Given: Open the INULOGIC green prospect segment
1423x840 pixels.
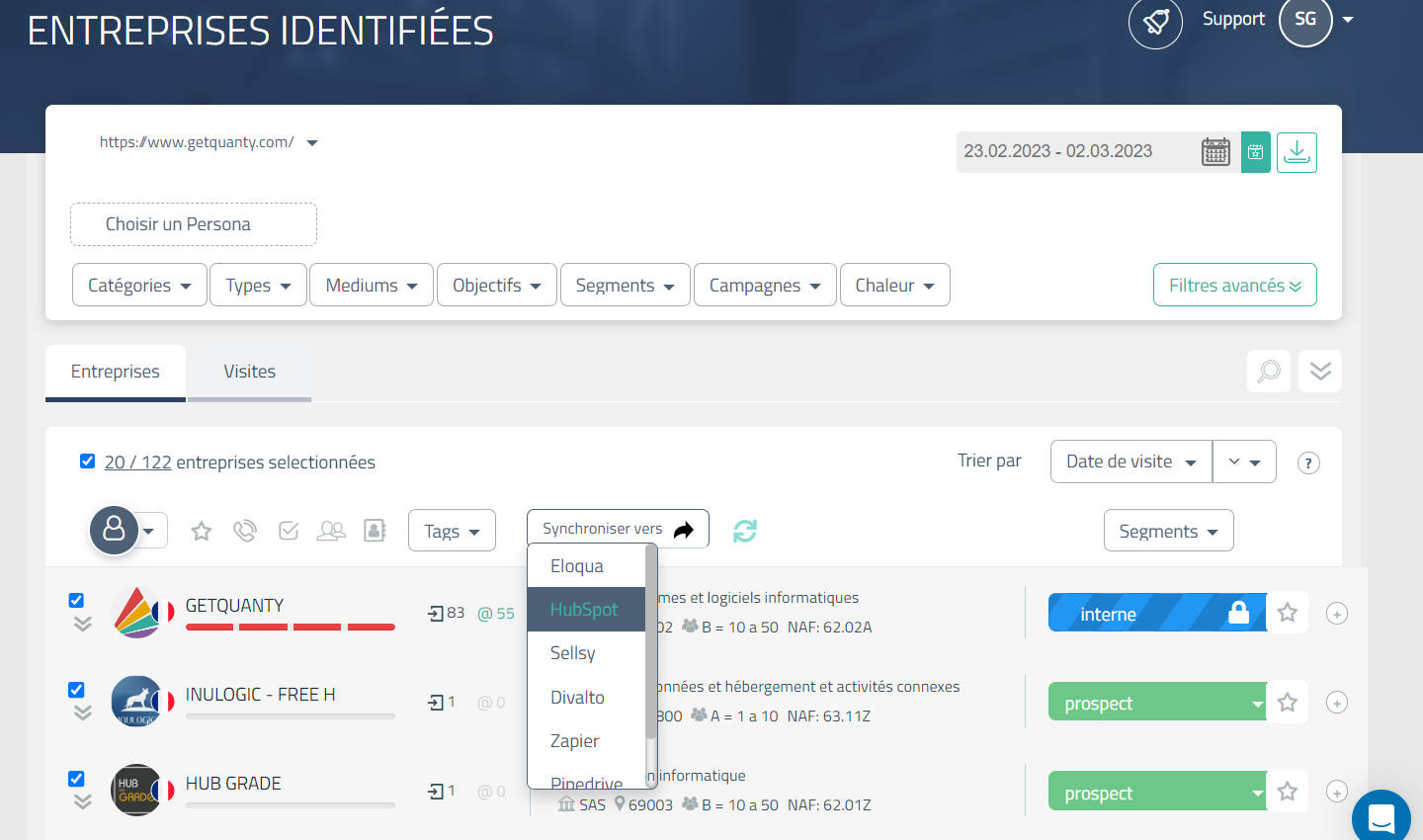Looking at the screenshot, I should pyautogui.click(x=1157, y=703).
